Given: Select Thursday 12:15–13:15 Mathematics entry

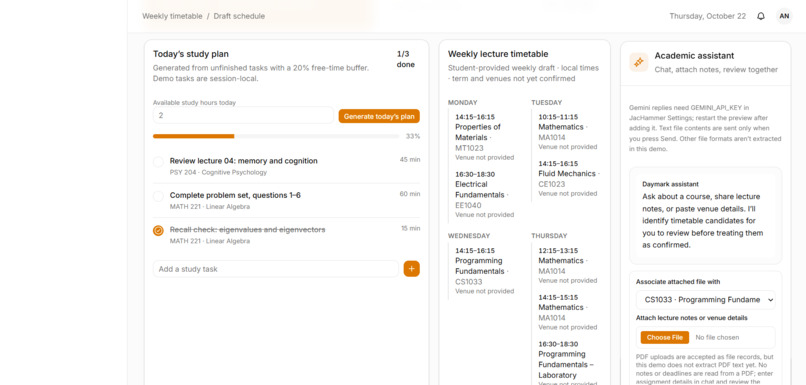Looking at the screenshot, I should 567,265.
